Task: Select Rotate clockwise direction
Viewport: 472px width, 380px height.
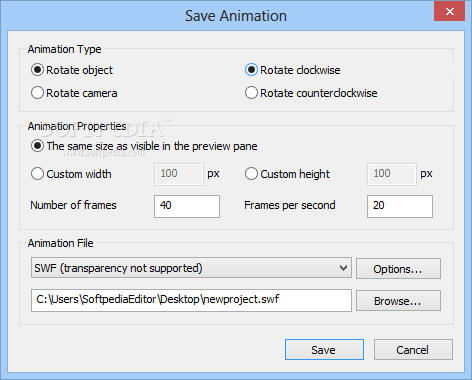Action: [x=251, y=70]
